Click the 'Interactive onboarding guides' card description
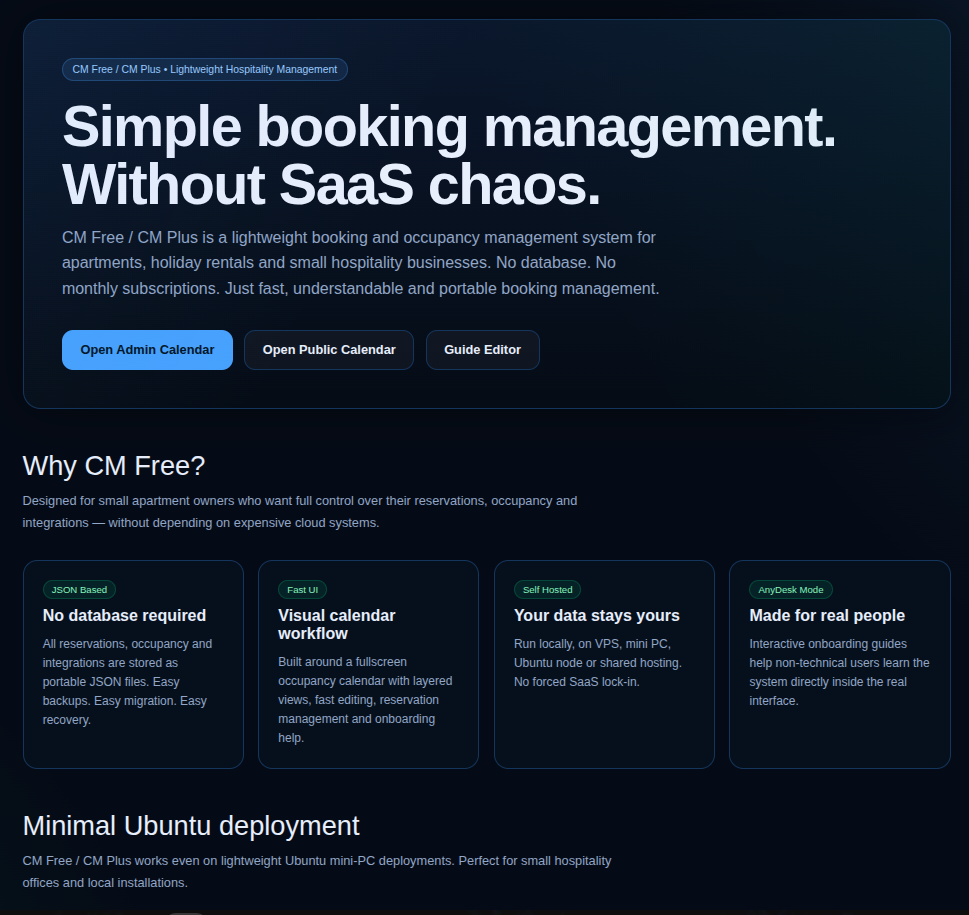969x915 pixels. [x=839, y=672]
